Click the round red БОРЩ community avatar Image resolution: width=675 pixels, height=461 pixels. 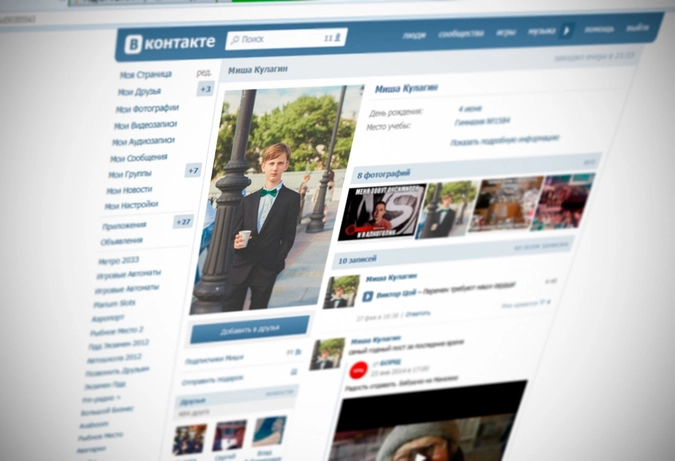pyautogui.click(x=358, y=370)
